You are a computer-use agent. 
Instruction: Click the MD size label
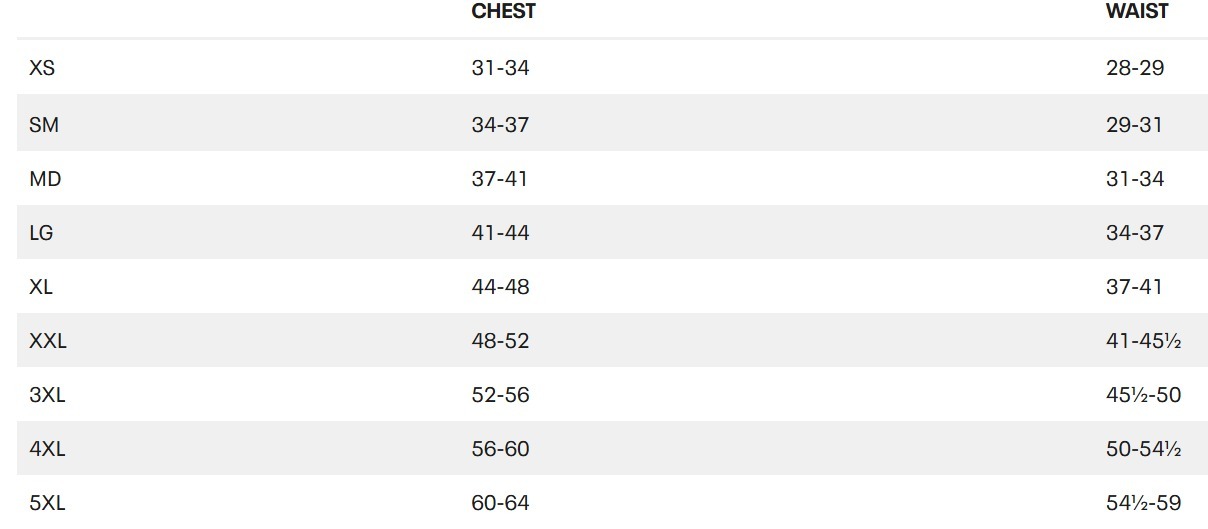(45, 179)
